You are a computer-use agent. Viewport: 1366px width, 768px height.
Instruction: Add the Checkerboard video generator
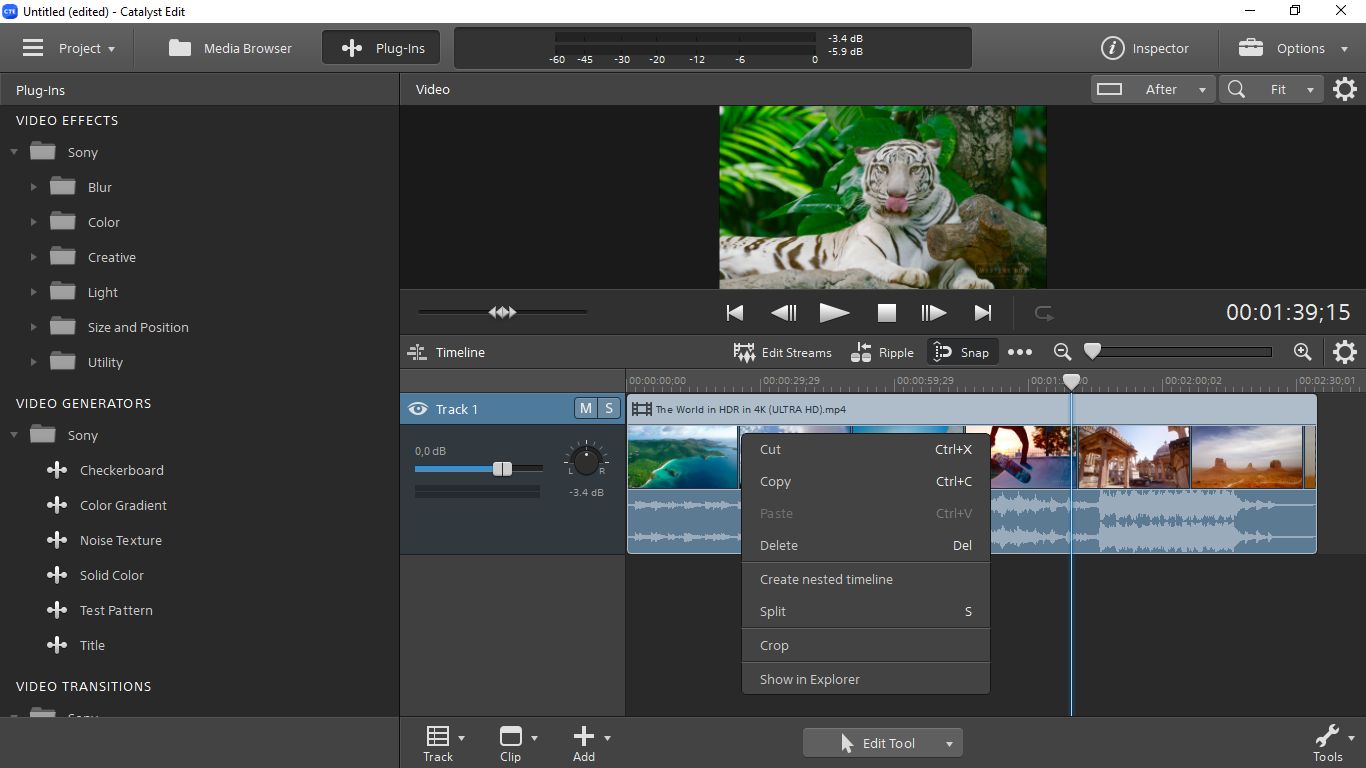[121, 470]
